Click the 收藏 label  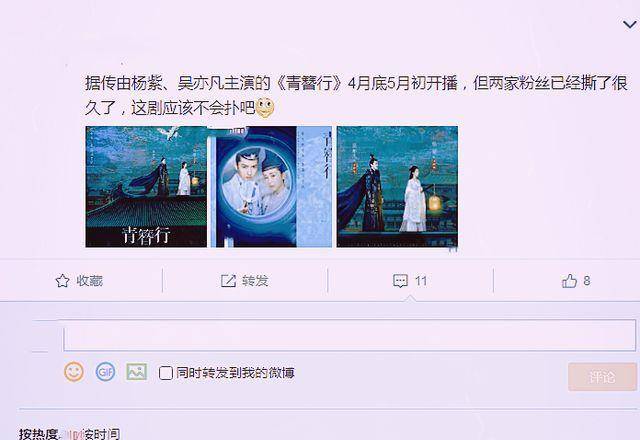(x=89, y=281)
